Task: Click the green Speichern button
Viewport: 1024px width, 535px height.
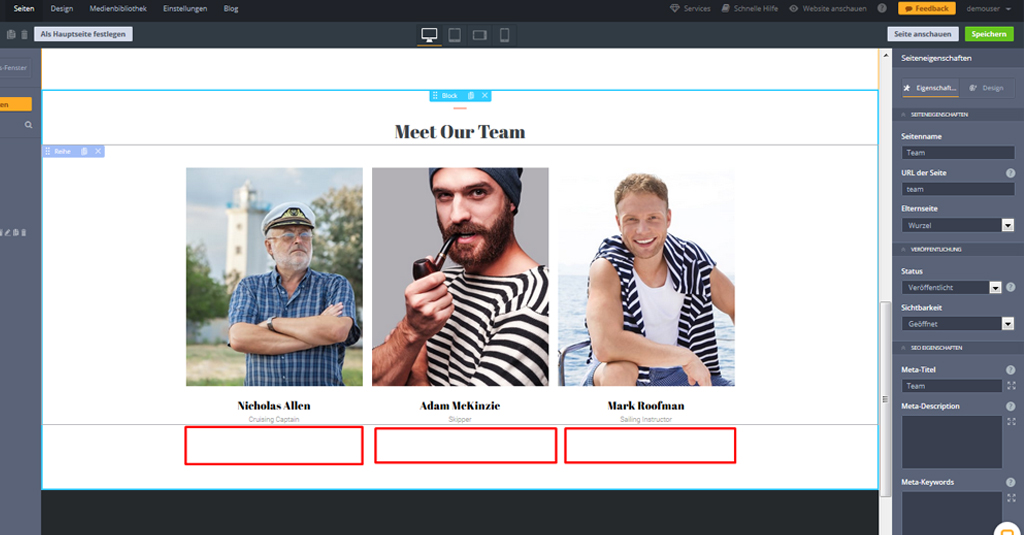Action: [988, 34]
